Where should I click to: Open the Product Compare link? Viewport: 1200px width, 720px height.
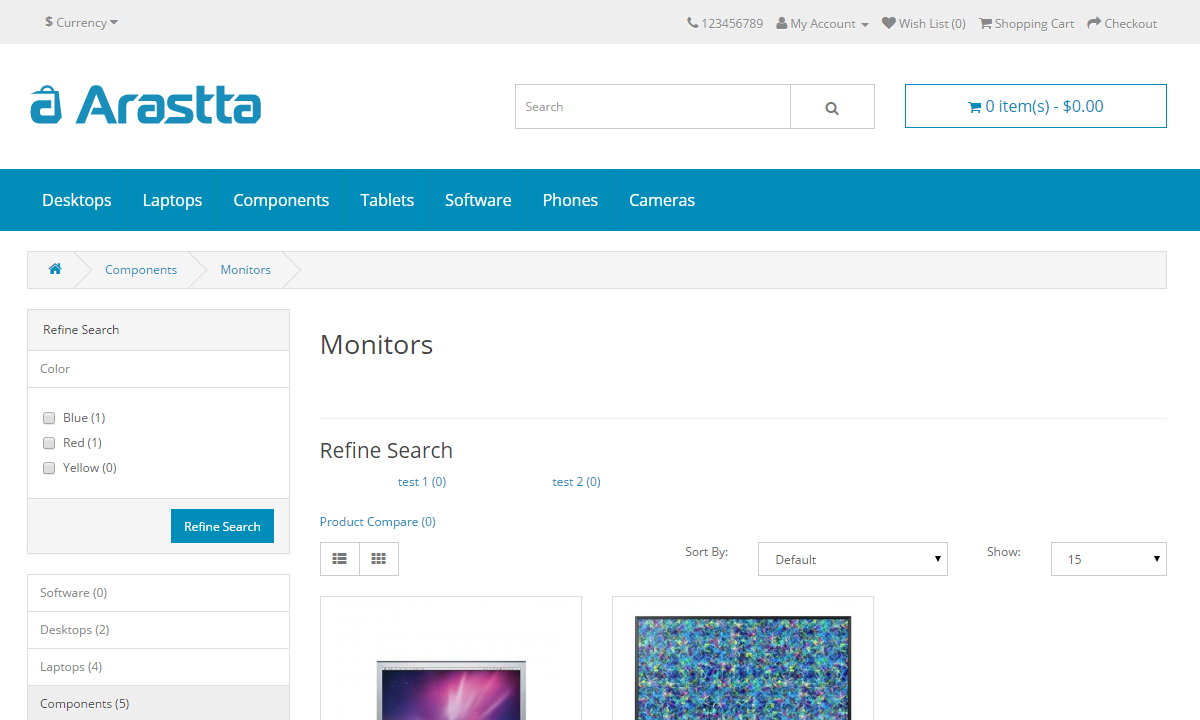pyautogui.click(x=378, y=522)
